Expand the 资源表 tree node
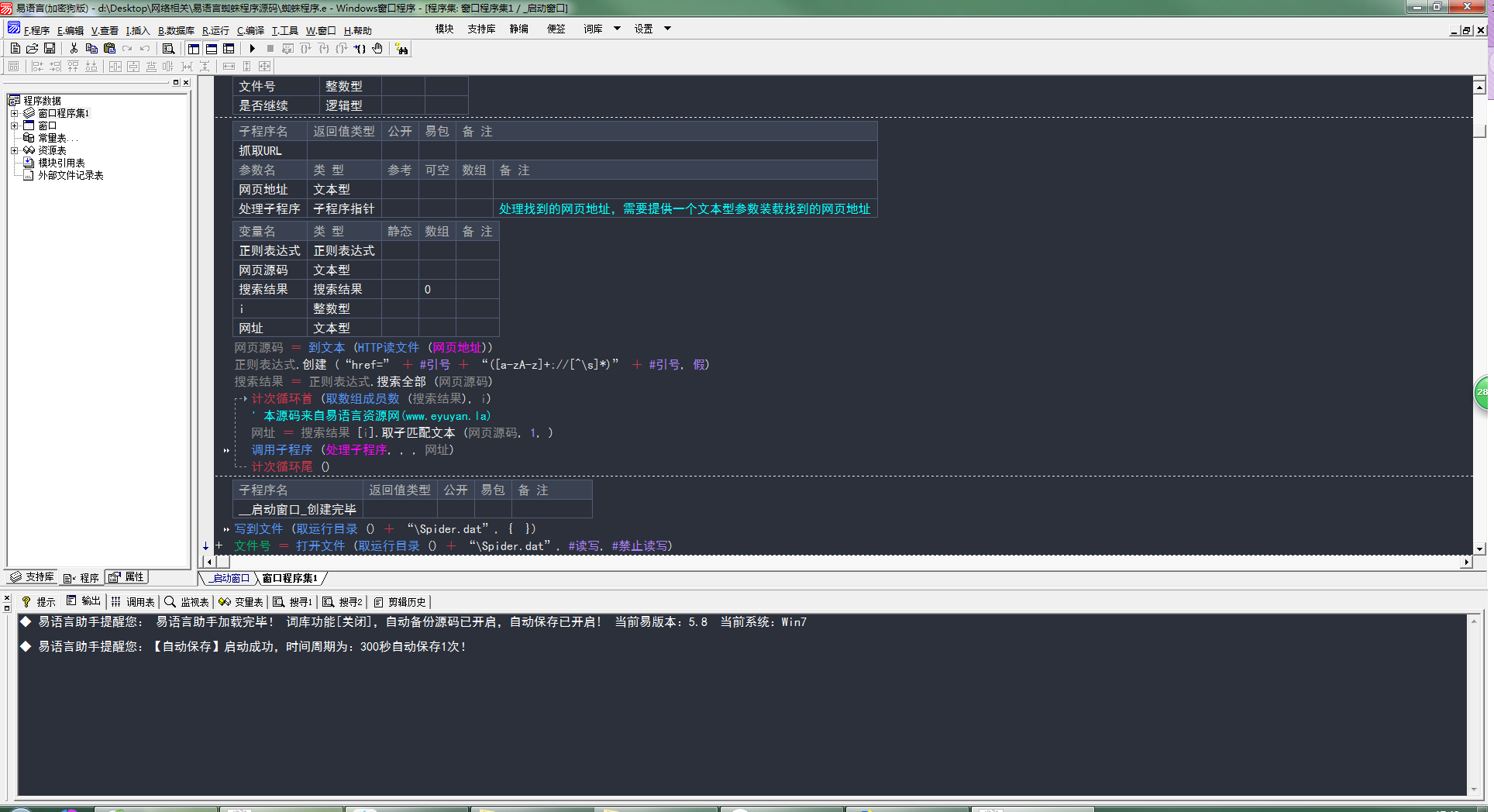 (x=14, y=150)
